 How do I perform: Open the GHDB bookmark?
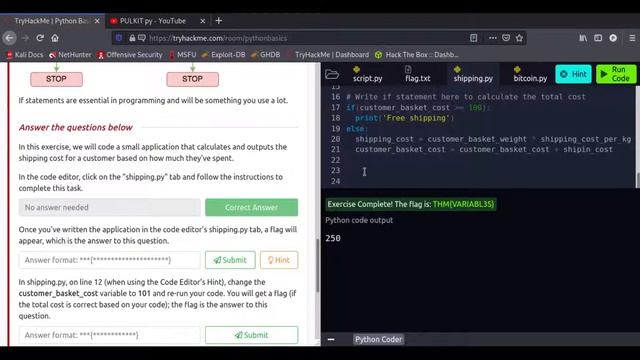tap(265, 55)
